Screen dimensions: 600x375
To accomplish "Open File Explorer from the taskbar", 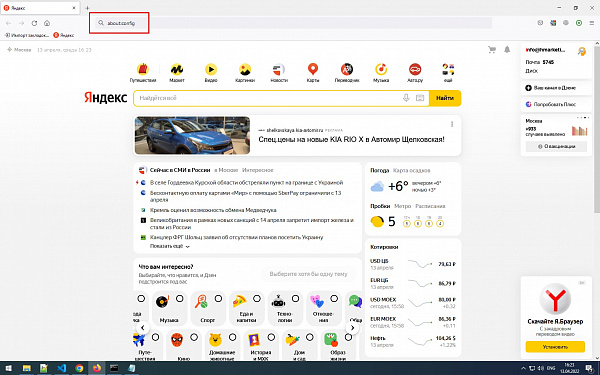I will (26, 368).
